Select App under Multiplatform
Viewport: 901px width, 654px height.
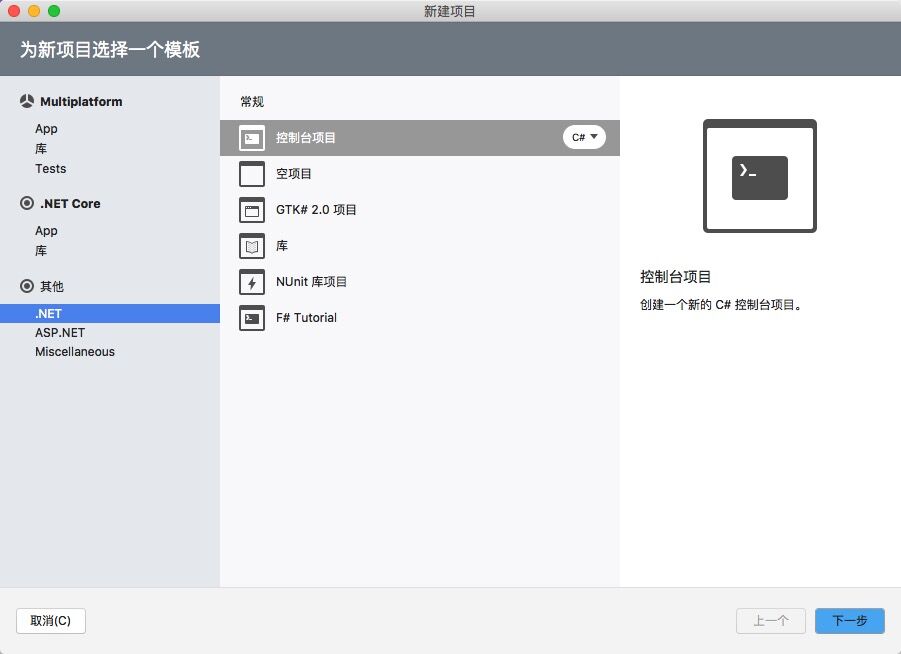click(x=46, y=129)
